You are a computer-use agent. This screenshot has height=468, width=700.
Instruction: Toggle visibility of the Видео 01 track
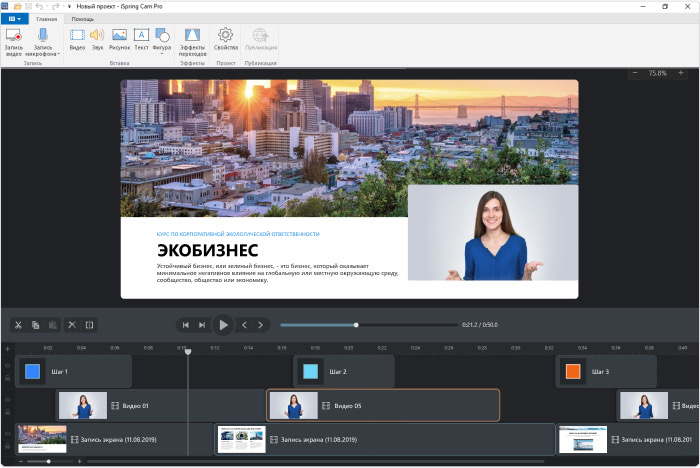(8, 400)
